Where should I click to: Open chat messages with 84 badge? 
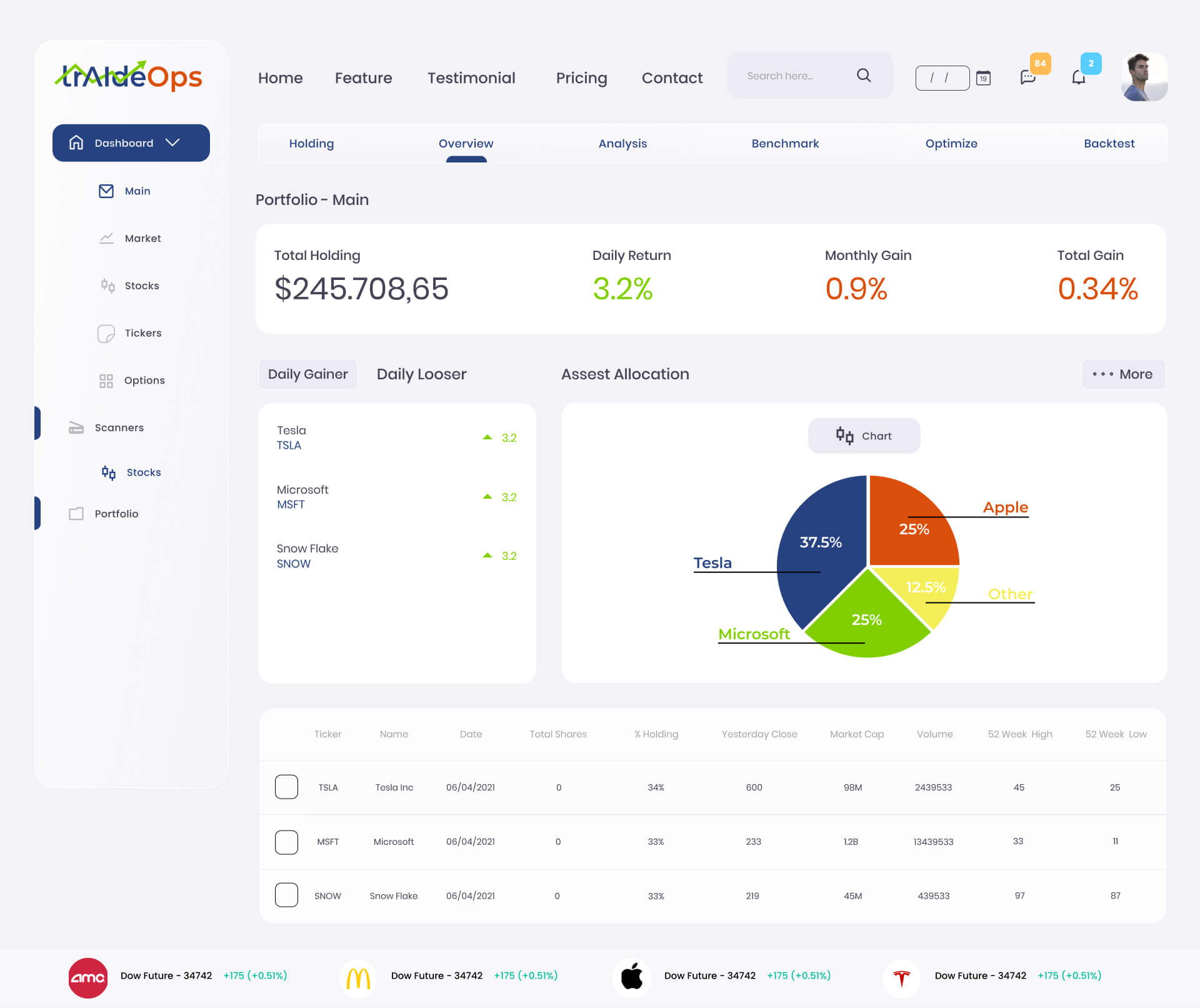coord(1028,77)
